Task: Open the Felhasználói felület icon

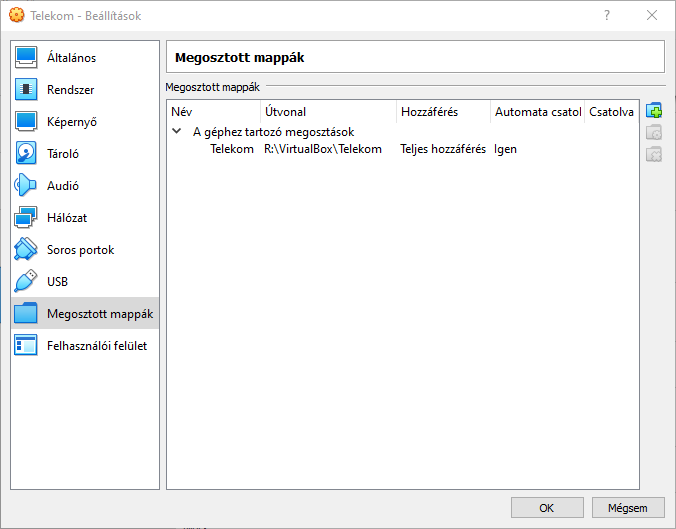Action: pyautogui.click(x=26, y=345)
